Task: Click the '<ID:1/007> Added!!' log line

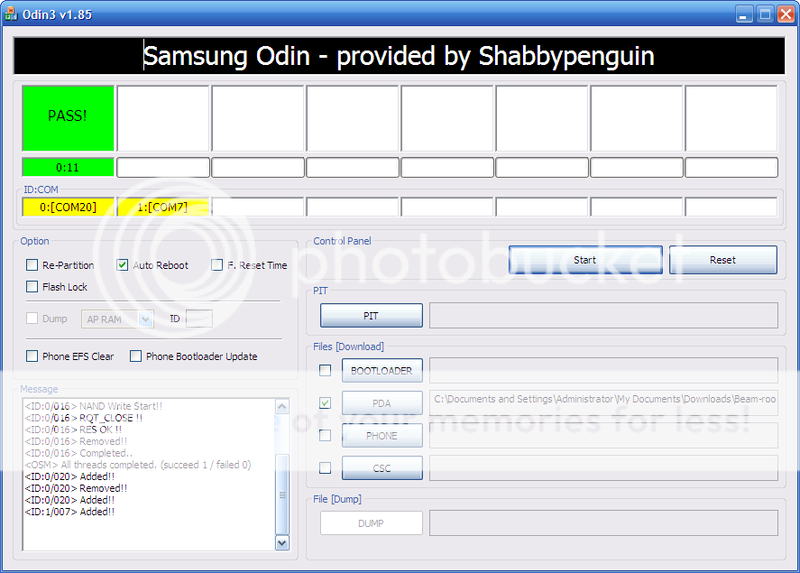Action: coord(69,512)
